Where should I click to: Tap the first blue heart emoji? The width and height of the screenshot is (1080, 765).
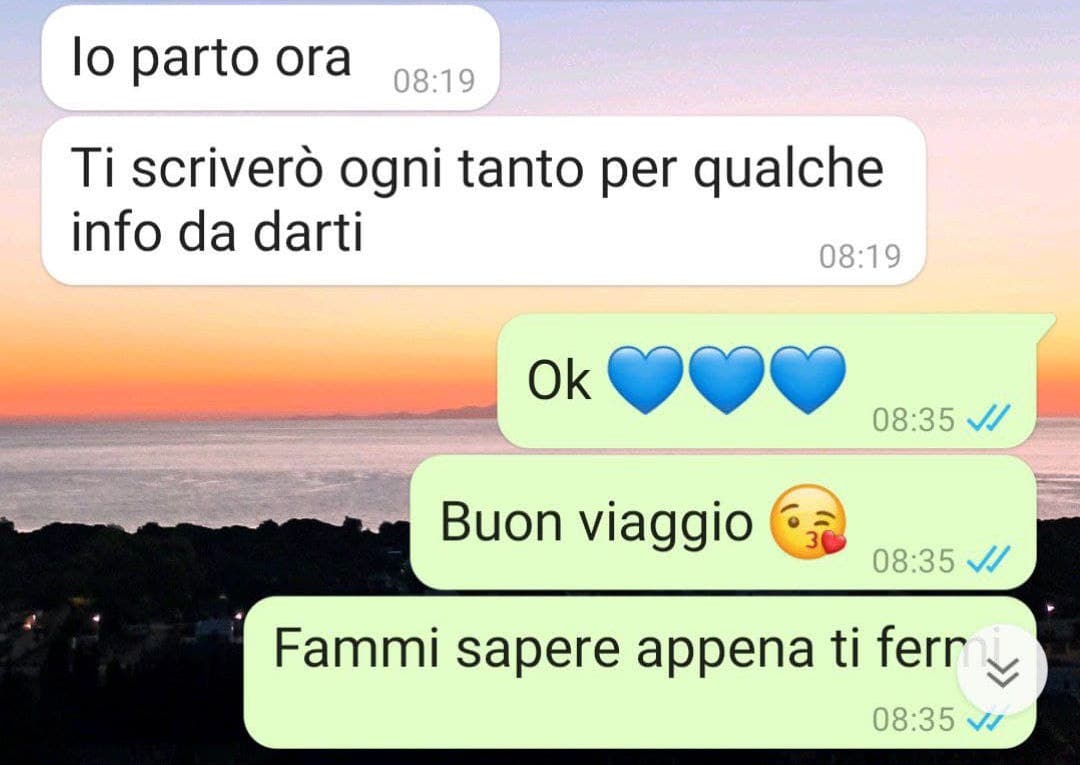[645, 379]
